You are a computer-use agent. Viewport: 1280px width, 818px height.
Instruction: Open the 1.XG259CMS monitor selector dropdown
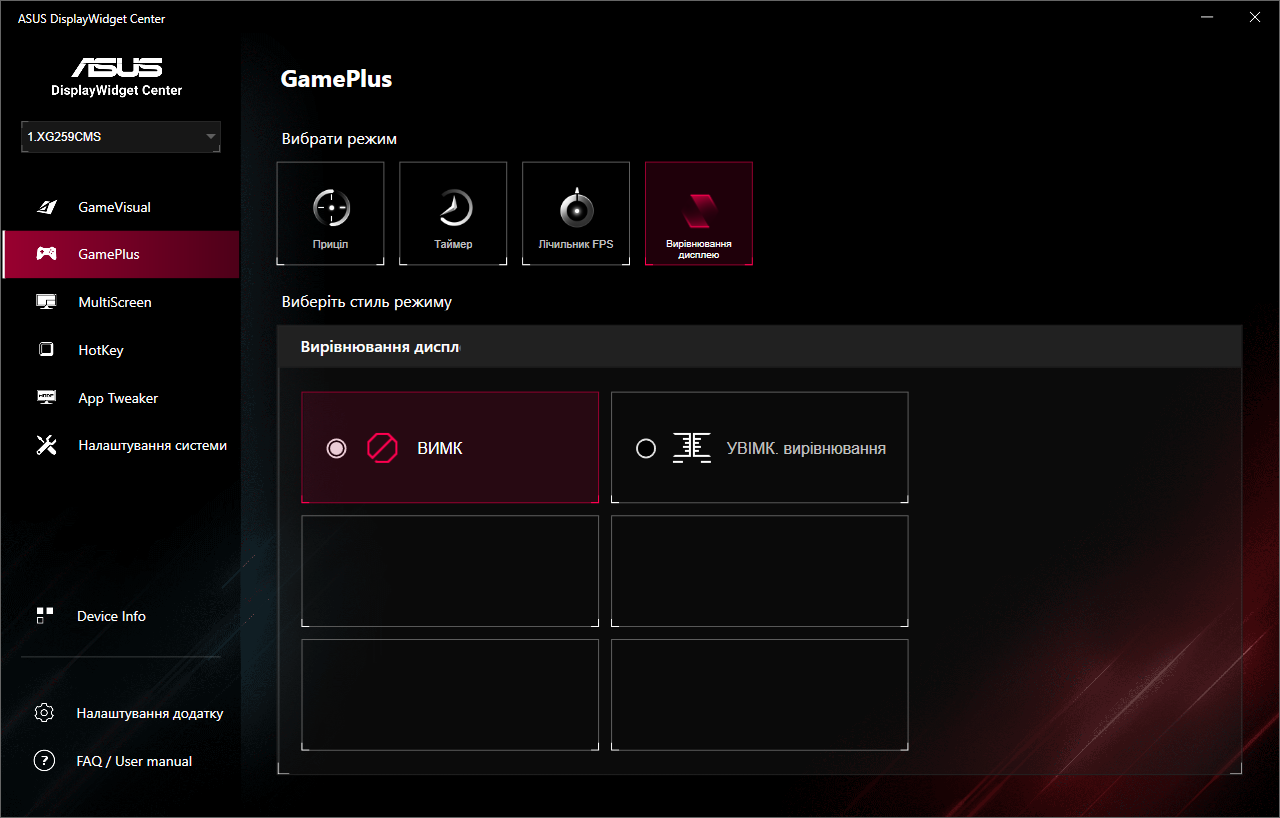120,137
